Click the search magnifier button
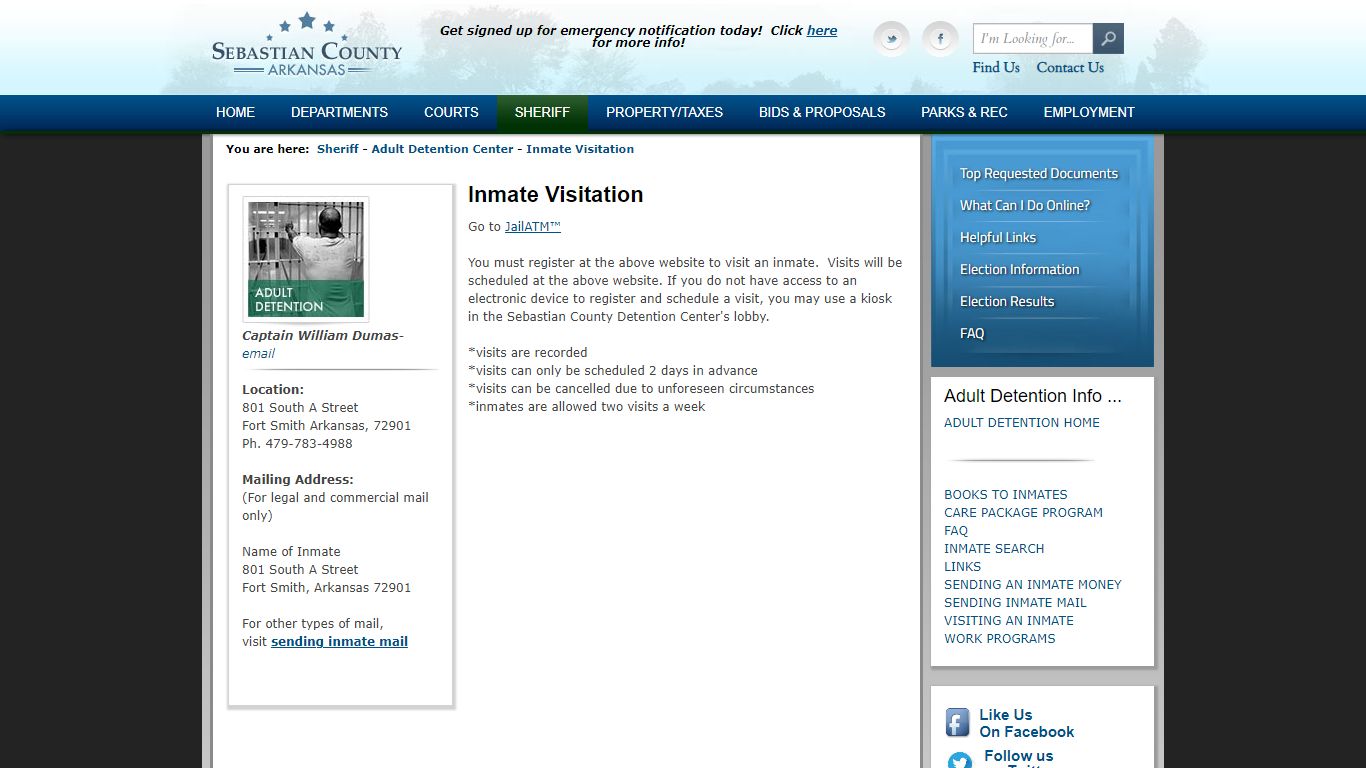The height and width of the screenshot is (768, 1366). click(1108, 39)
